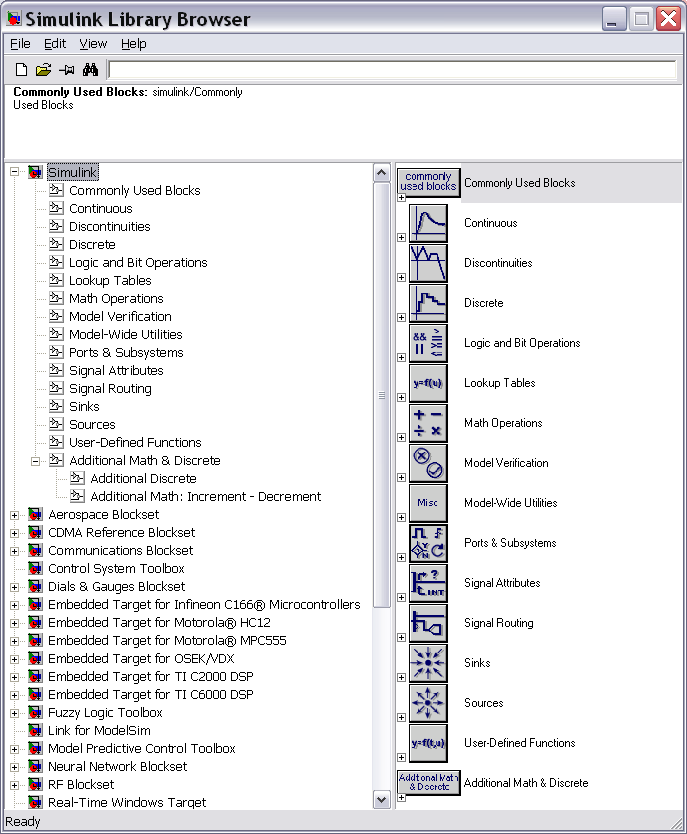Click the binoculars Find block icon
Viewport: 687px width, 834px height.
pos(90,70)
